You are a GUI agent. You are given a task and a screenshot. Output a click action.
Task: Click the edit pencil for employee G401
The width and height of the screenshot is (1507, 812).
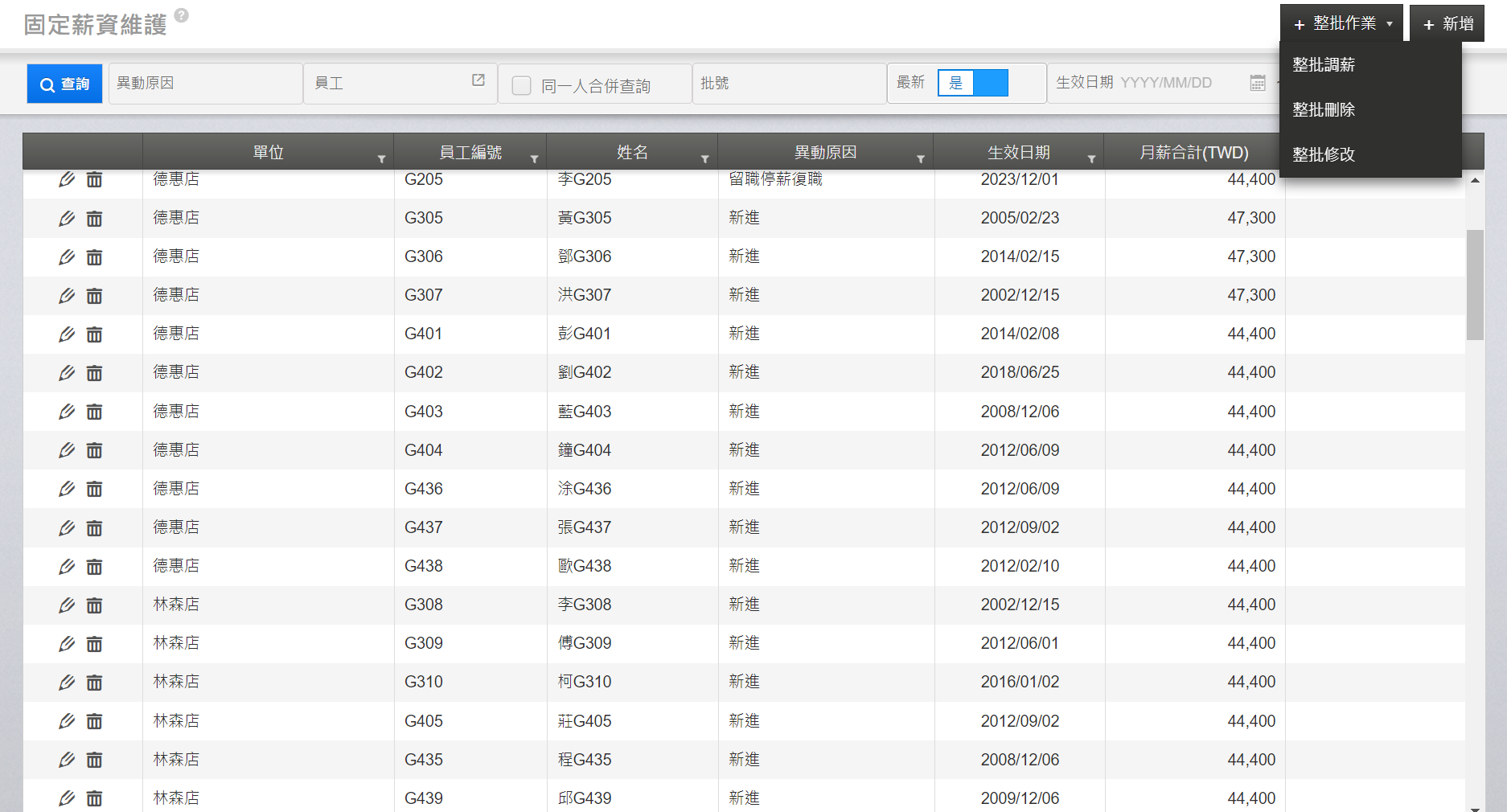coord(67,334)
